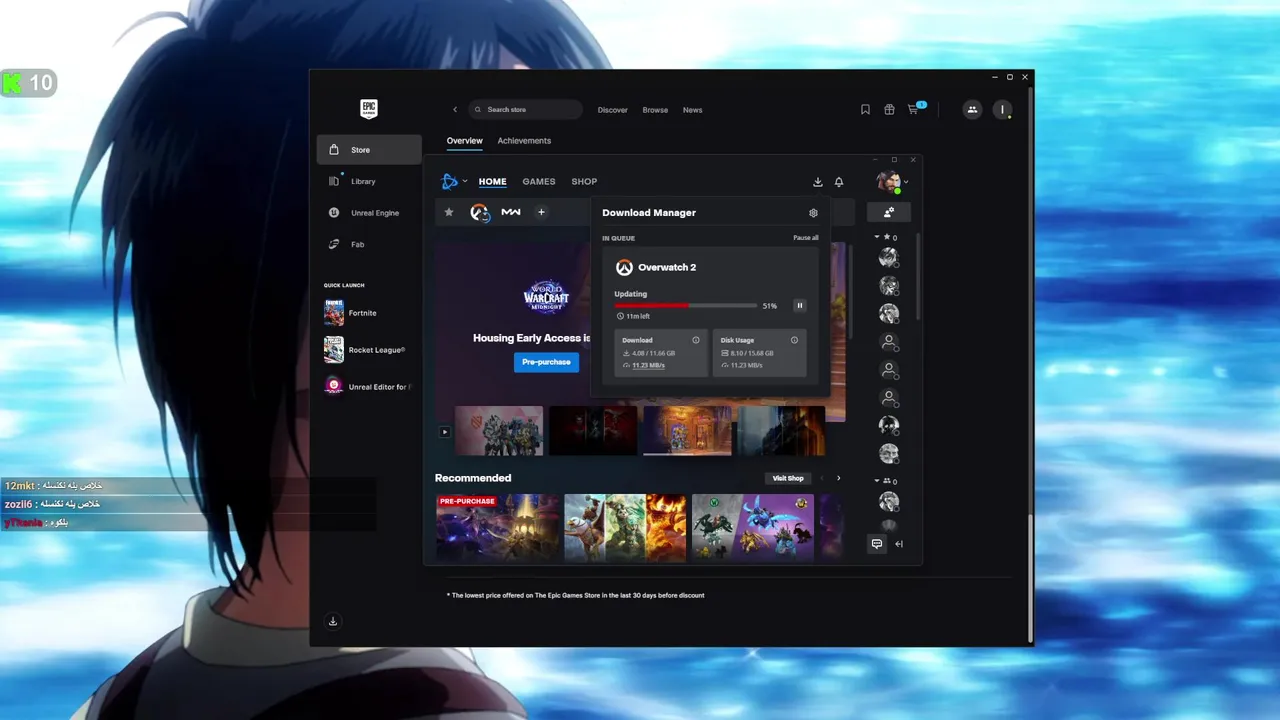
Task: Go back with the Epic launcher arrow
Action: click(455, 110)
